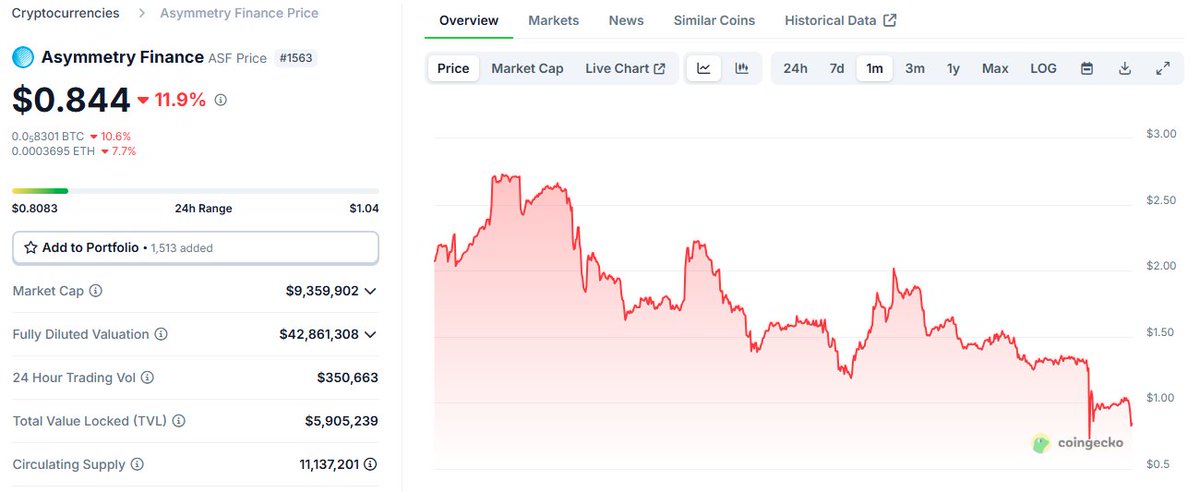The width and height of the screenshot is (1200, 492).
Task: Select Max time range
Action: tap(995, 68)
